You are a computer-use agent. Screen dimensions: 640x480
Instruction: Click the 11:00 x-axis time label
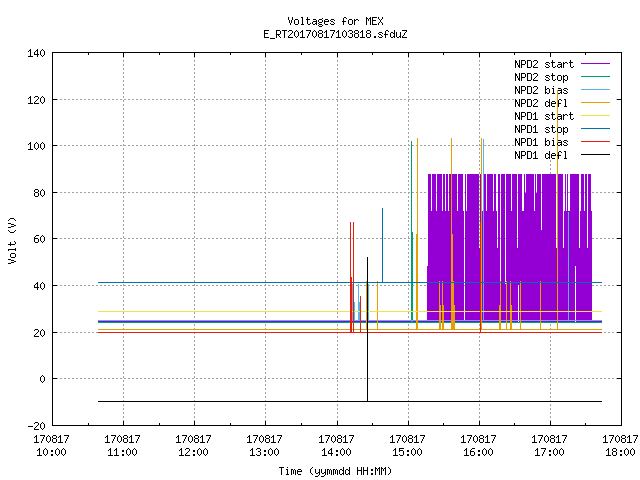[x=122, y=452]
